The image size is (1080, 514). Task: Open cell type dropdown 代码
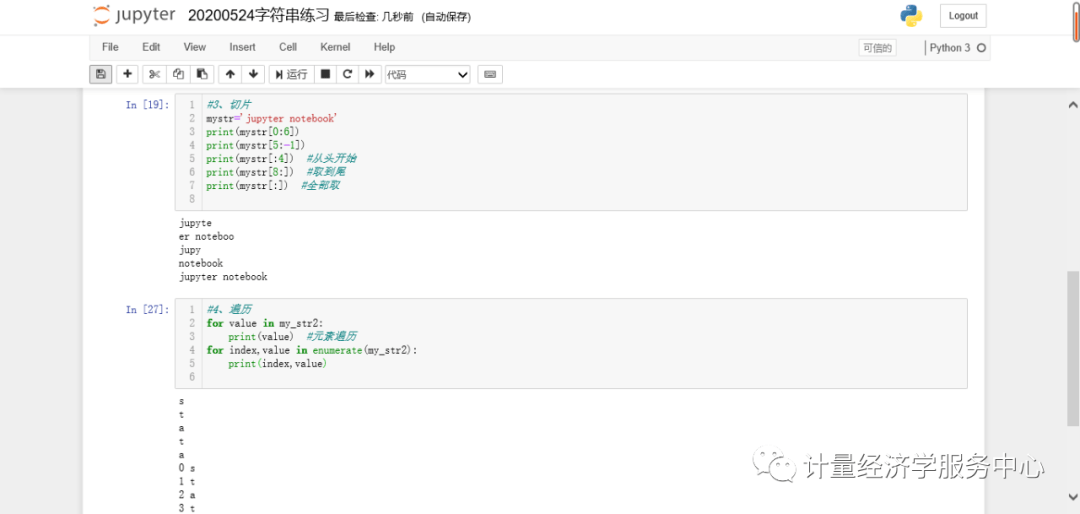[x=427, y=74]
